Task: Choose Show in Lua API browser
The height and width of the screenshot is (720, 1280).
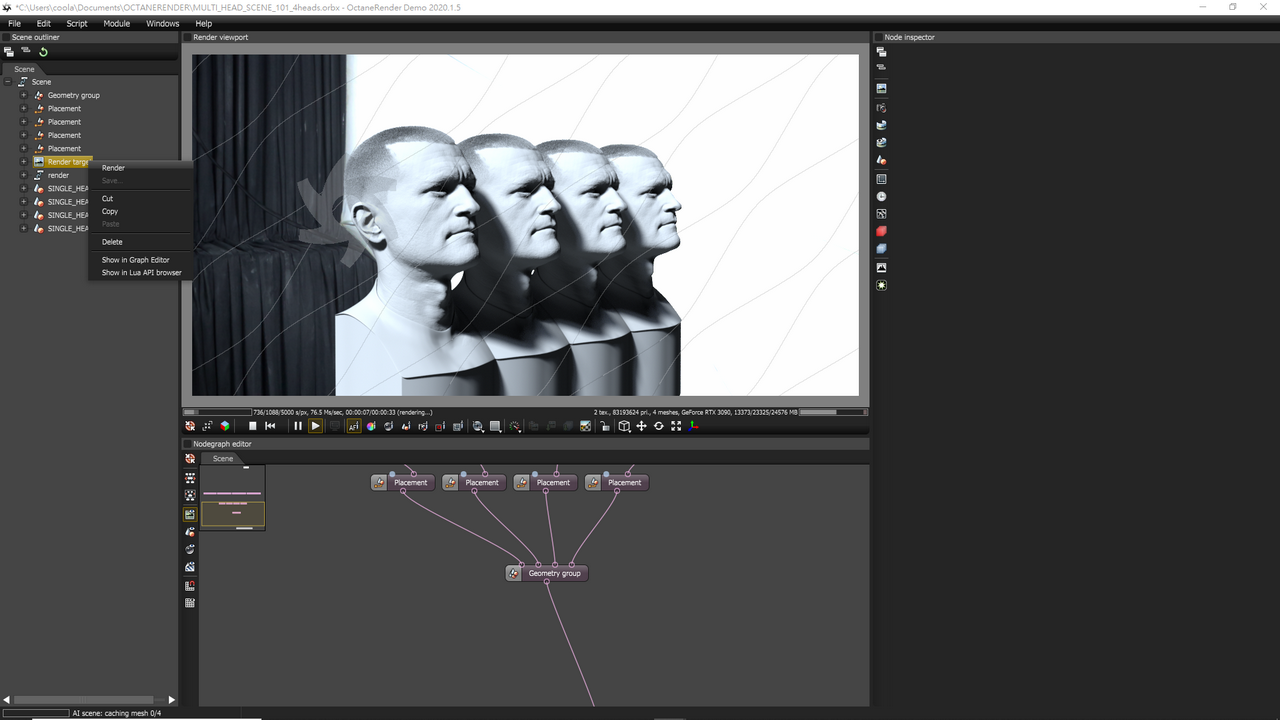Action: pos(140,272)
